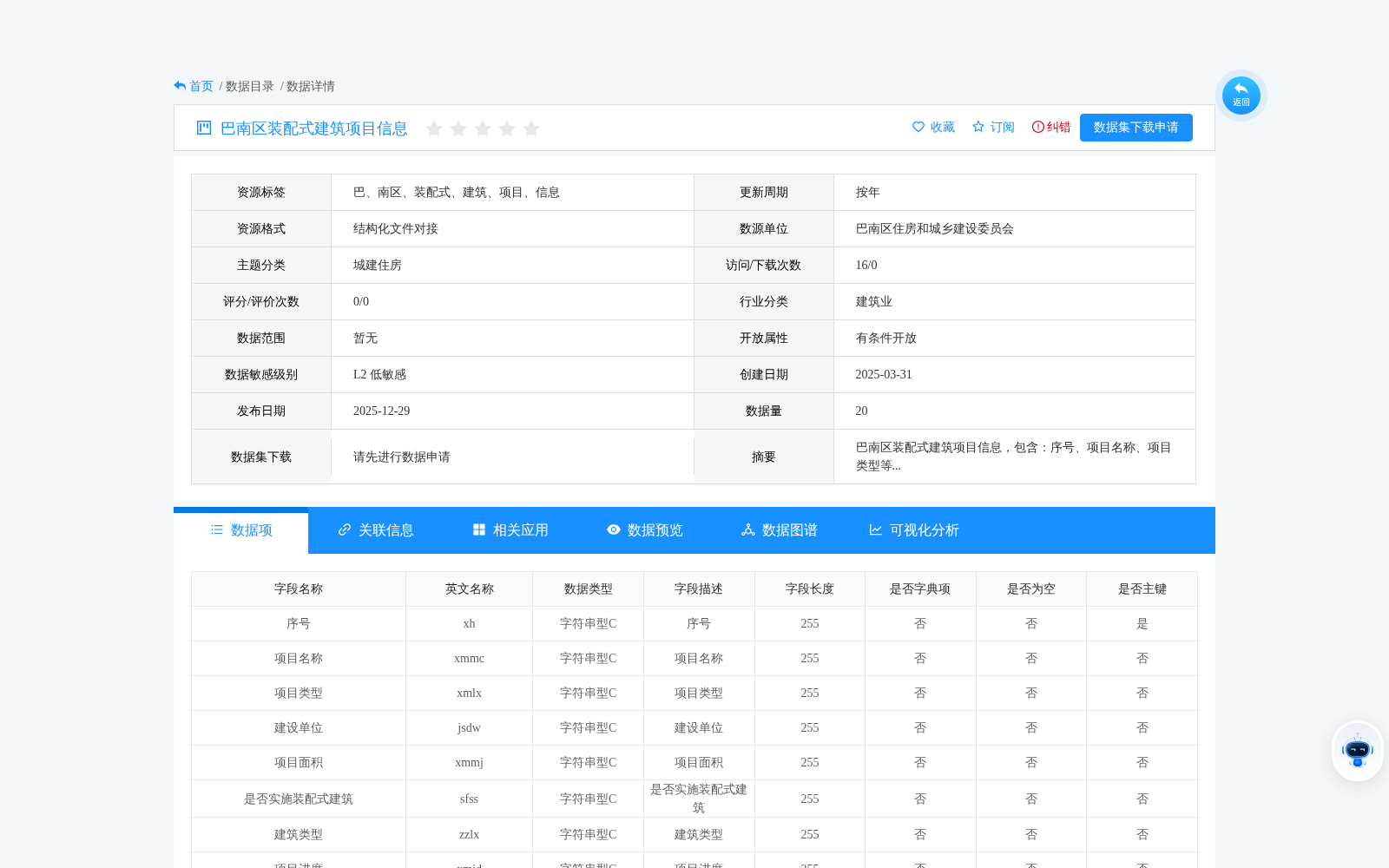Click the dataset icon beside the title

click(204, 128)
